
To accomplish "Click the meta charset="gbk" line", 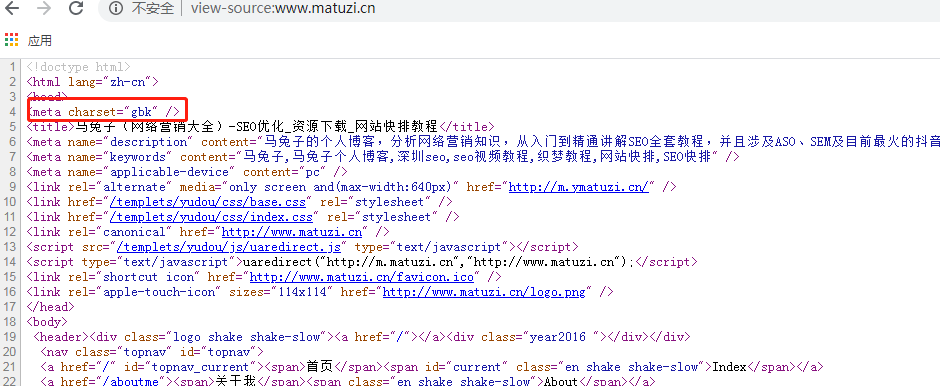I will [x=103, y=111].
